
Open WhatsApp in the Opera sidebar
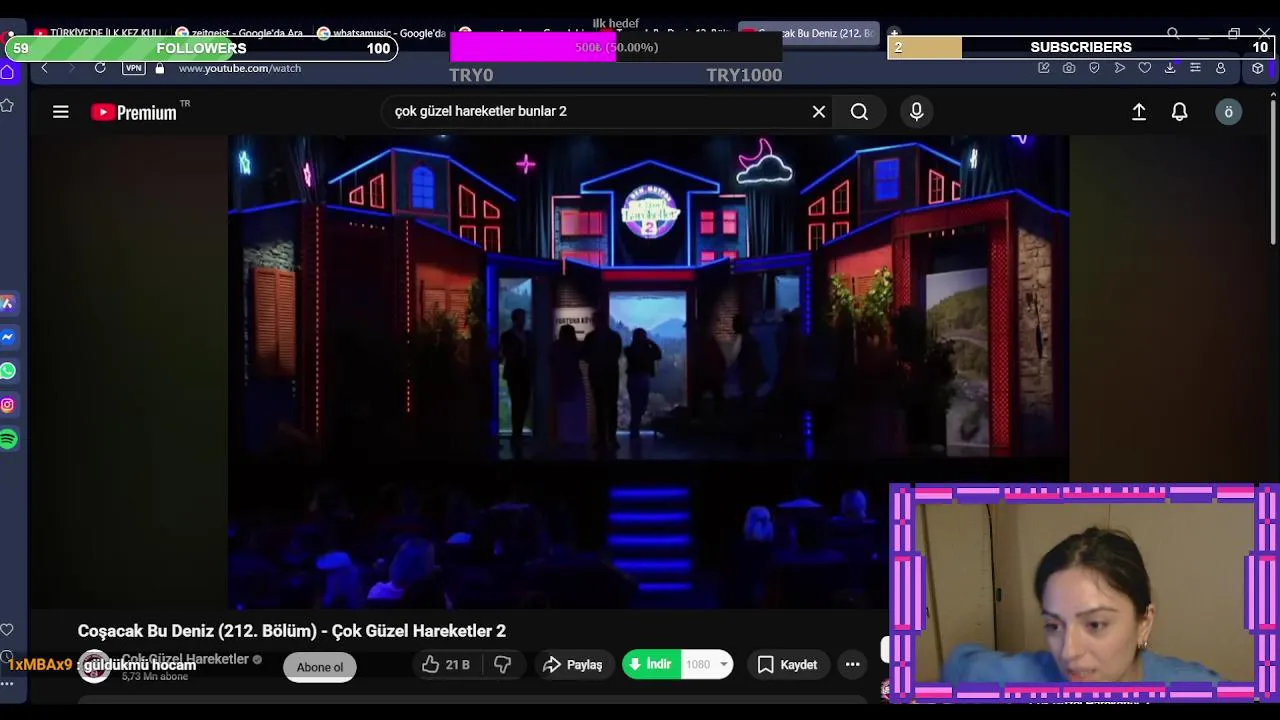tap(8, 371)
